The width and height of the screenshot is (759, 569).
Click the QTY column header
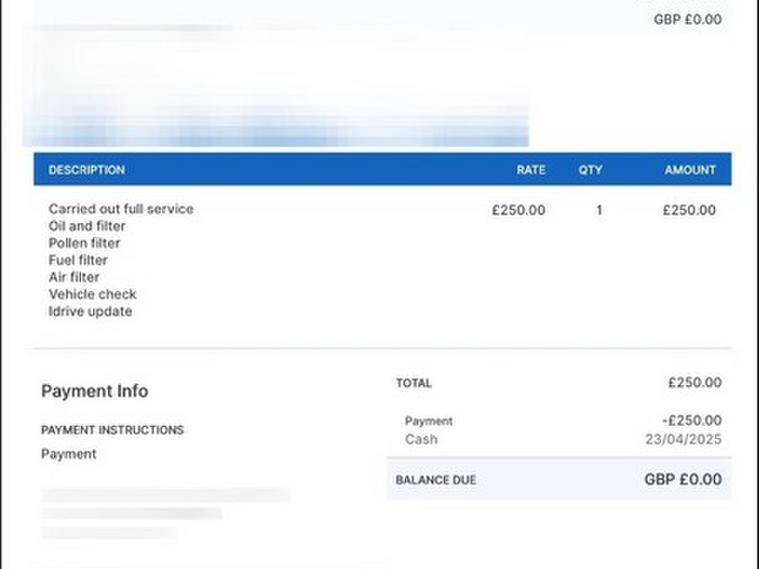point(590,170)
